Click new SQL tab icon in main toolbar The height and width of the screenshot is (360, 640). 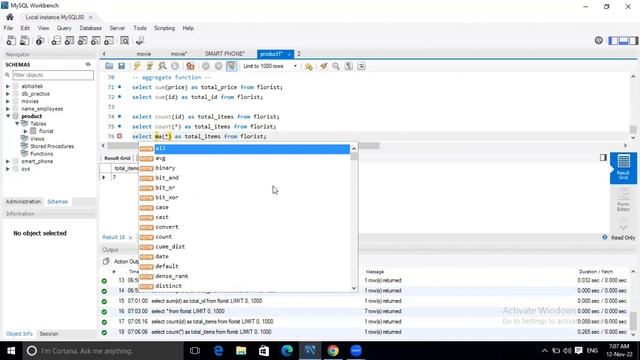click(11, 40)
